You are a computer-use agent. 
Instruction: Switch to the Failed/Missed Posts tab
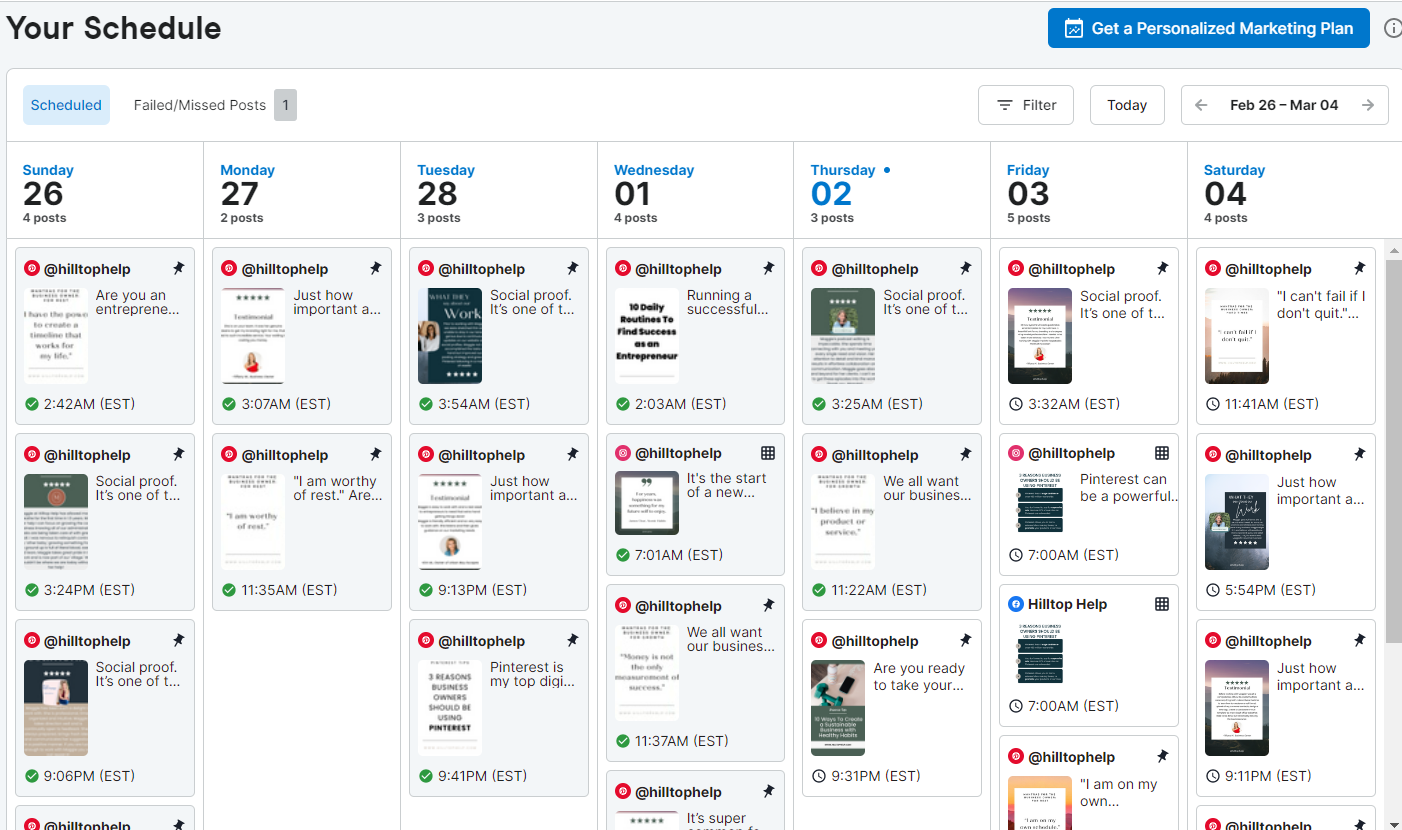tap(200, 104)
